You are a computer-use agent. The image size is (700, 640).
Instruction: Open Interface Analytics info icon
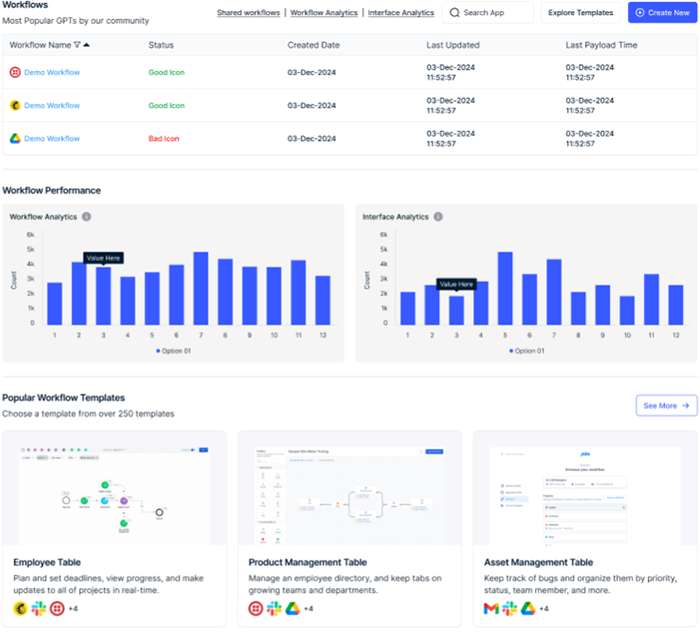[439, 216]
